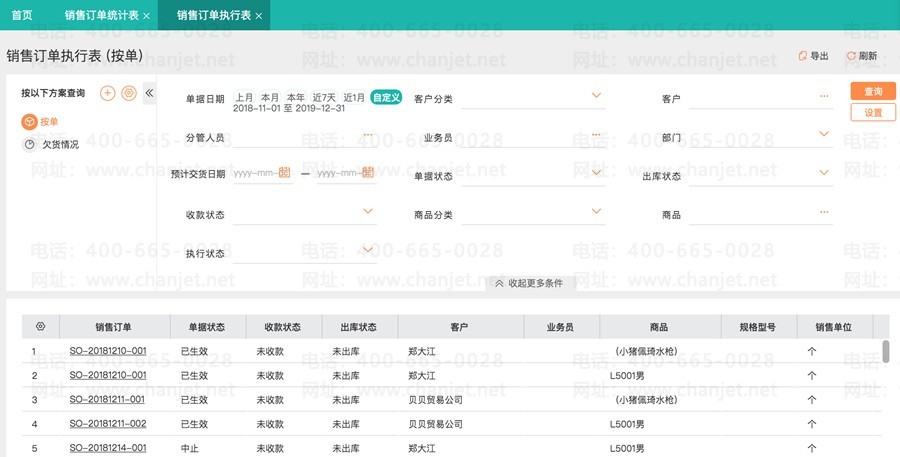Viewport: 900px width, 457px height.
Task: Open 业务员 lookup ellipsis icon
Action: click(596, 135)
